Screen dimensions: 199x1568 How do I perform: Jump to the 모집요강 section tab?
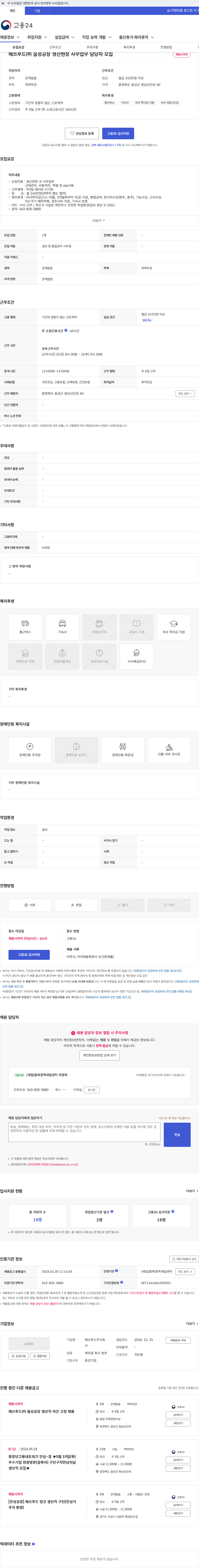tap(18, 47)
